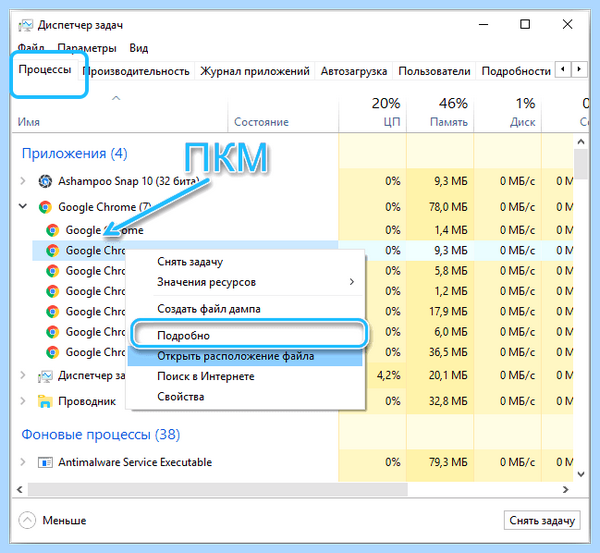
Task: Click the Снять задачу button at bottom
Action: coord(542,520)
